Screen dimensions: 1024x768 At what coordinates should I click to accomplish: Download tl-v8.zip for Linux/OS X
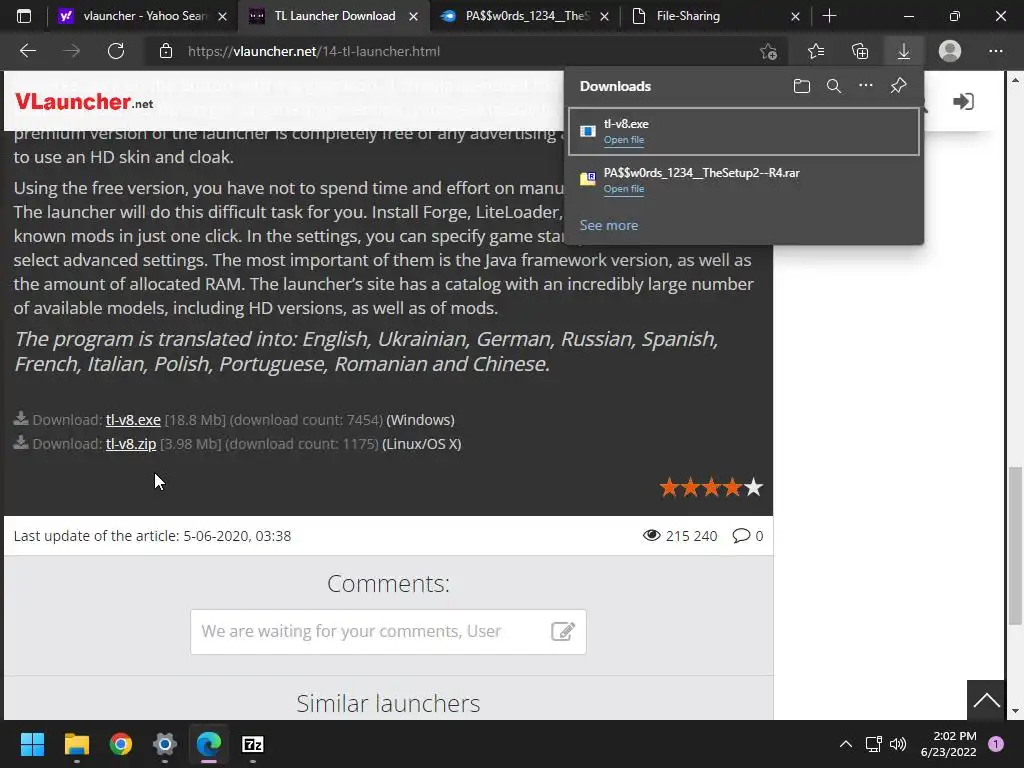click(x=131, y=444)
